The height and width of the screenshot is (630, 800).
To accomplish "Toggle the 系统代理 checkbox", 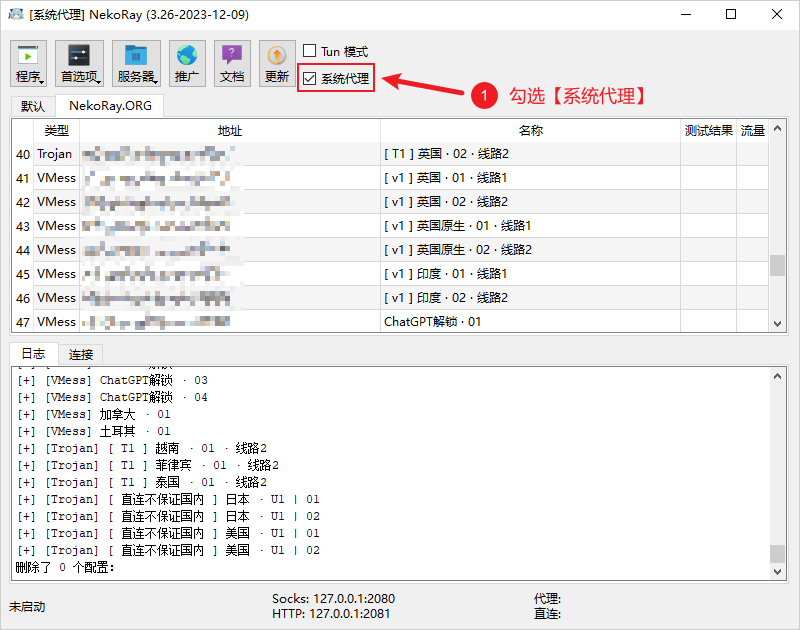I will pyautogui.click(x=310, y=78).
